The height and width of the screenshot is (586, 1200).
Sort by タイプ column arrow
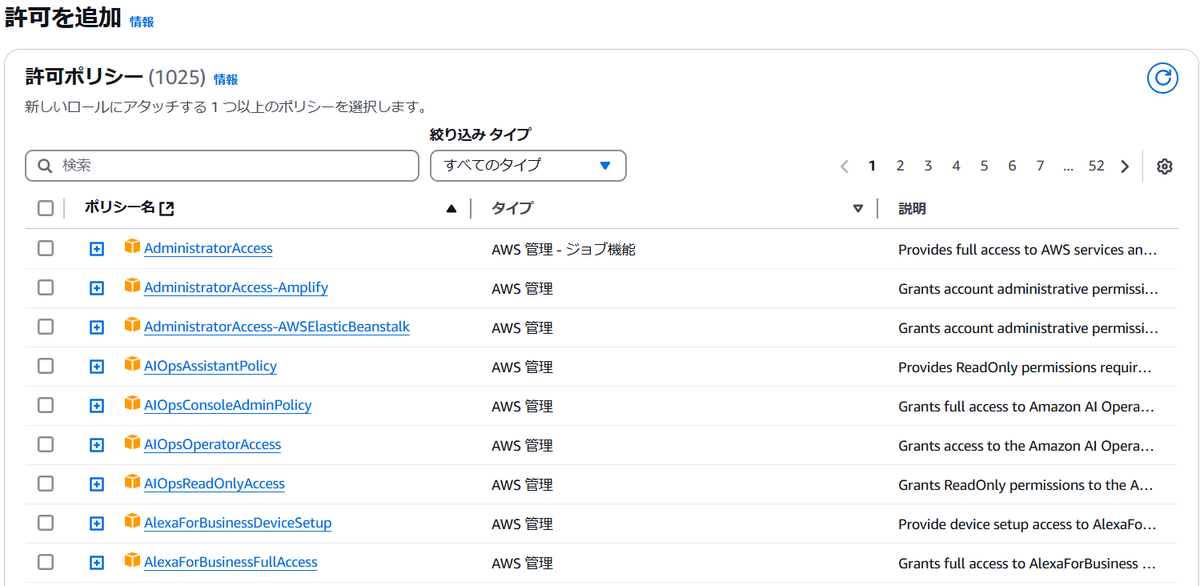pos(857,209)
